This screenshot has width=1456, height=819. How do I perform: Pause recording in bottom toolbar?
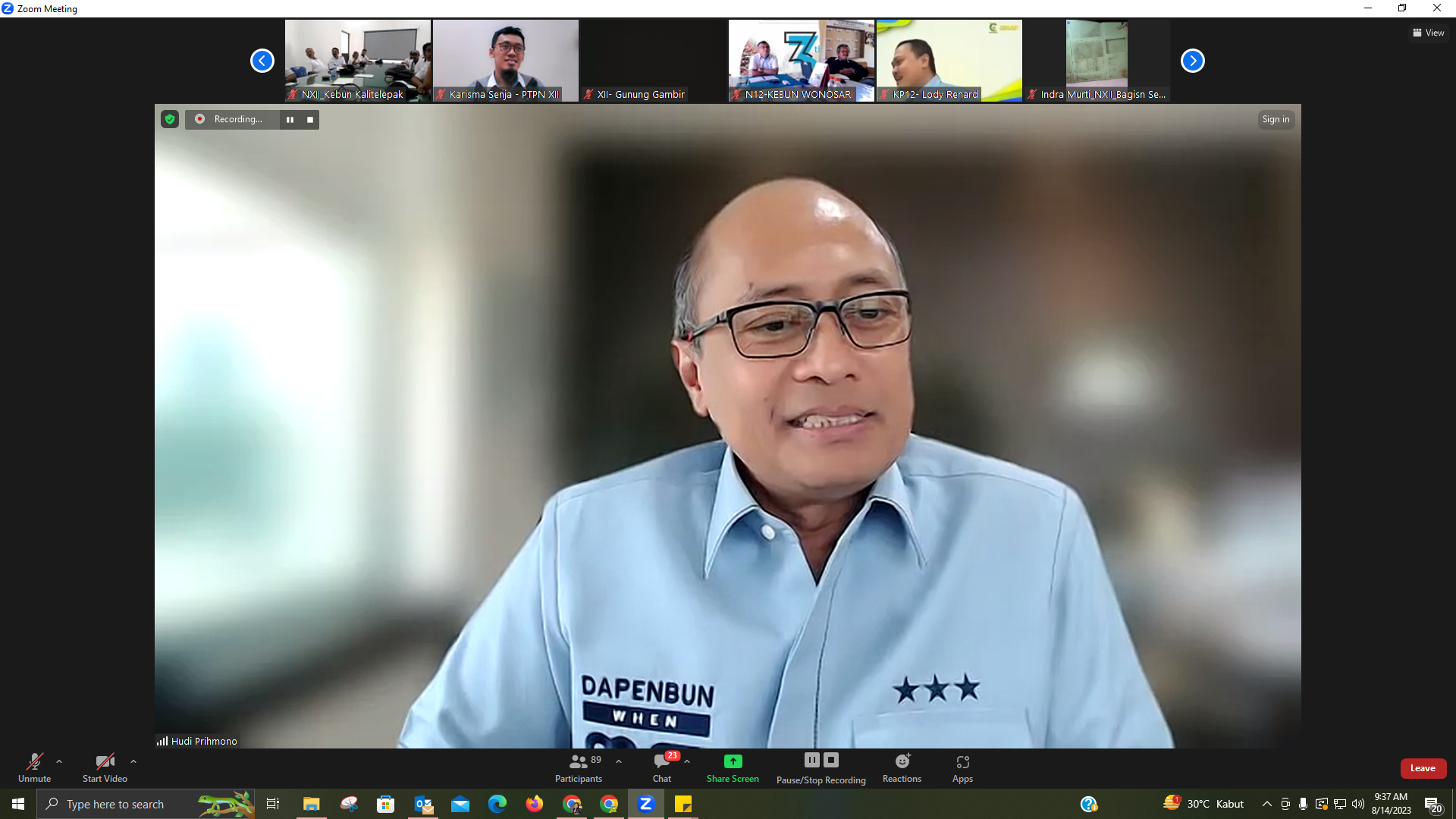pos(811,760)
